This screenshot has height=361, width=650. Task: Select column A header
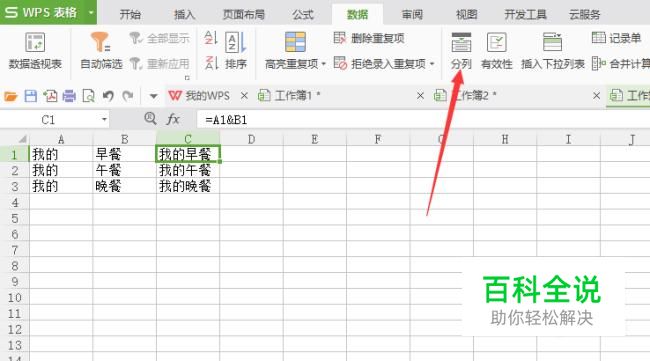[x=61, y=139]
